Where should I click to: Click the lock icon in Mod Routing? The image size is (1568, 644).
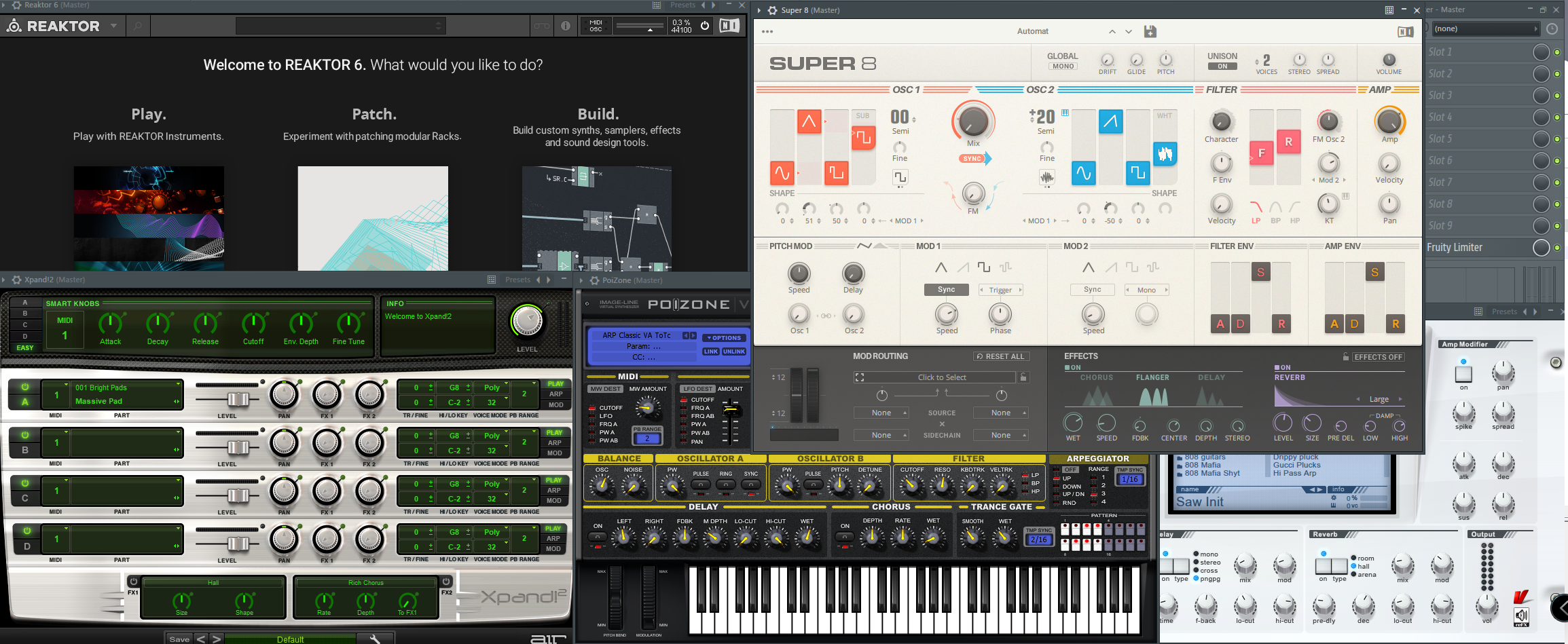pos(1023,377)
